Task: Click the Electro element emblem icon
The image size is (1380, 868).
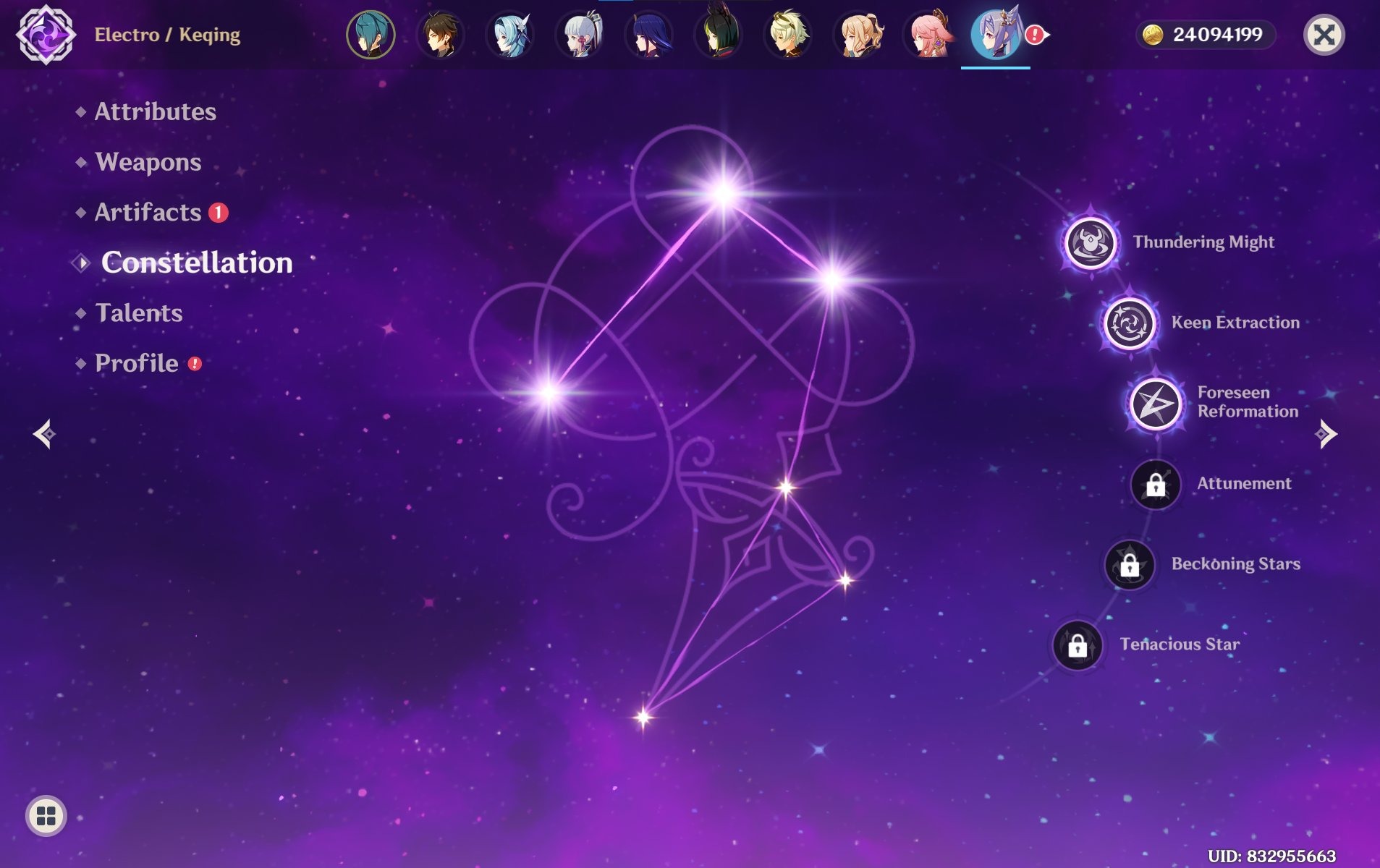Action: pos(46,34)
